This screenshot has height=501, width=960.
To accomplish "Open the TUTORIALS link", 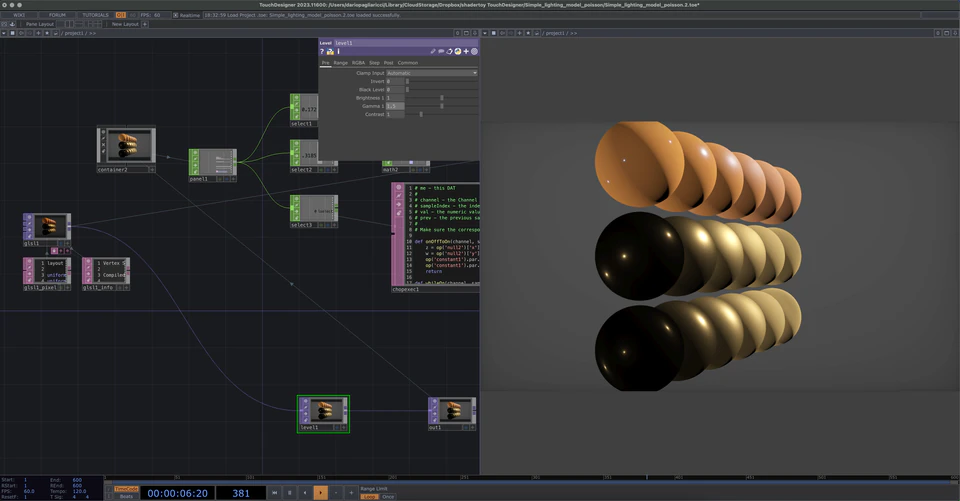I will point(96,15).
